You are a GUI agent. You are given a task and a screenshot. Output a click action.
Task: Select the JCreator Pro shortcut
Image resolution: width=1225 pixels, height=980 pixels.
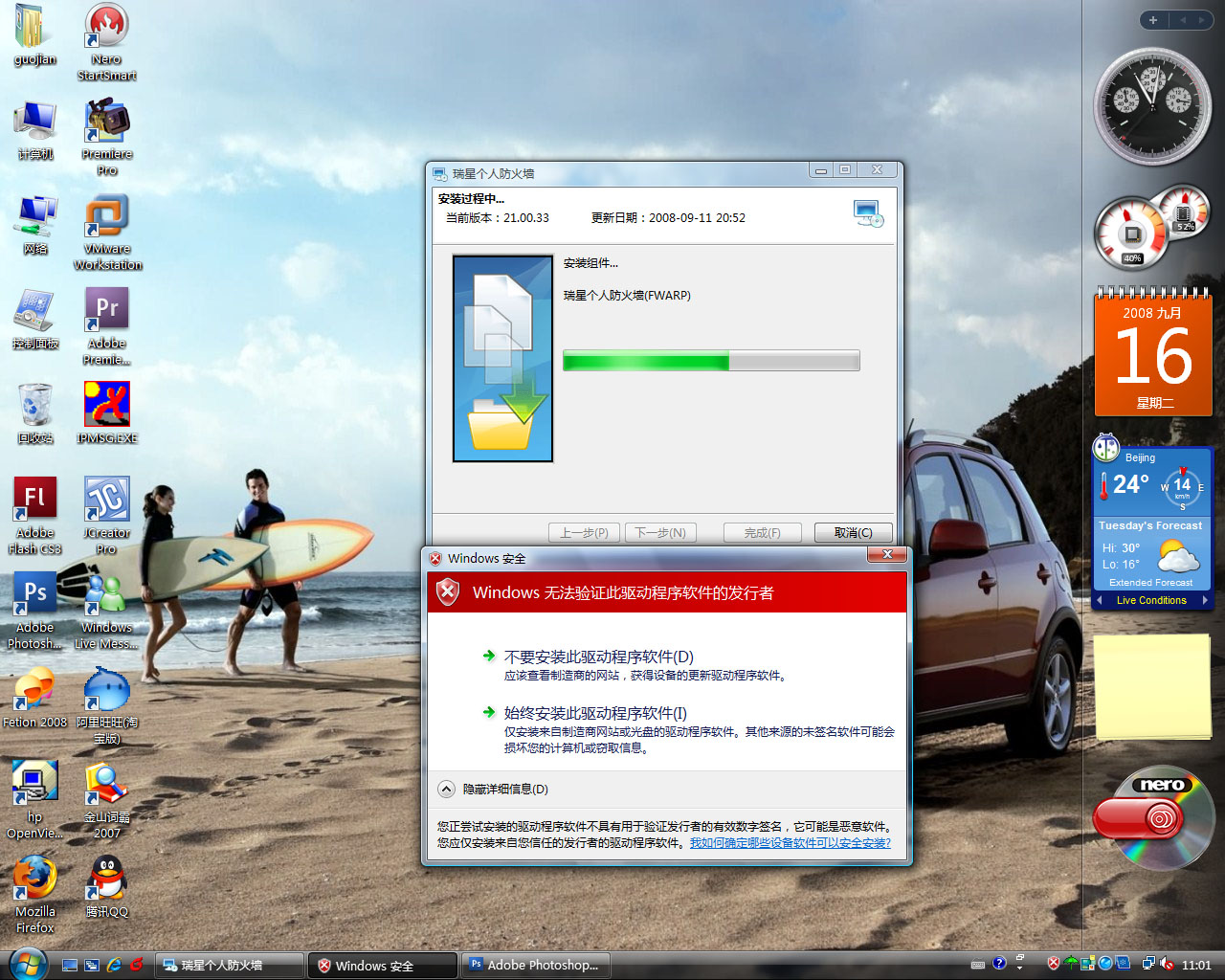(107, 516)
